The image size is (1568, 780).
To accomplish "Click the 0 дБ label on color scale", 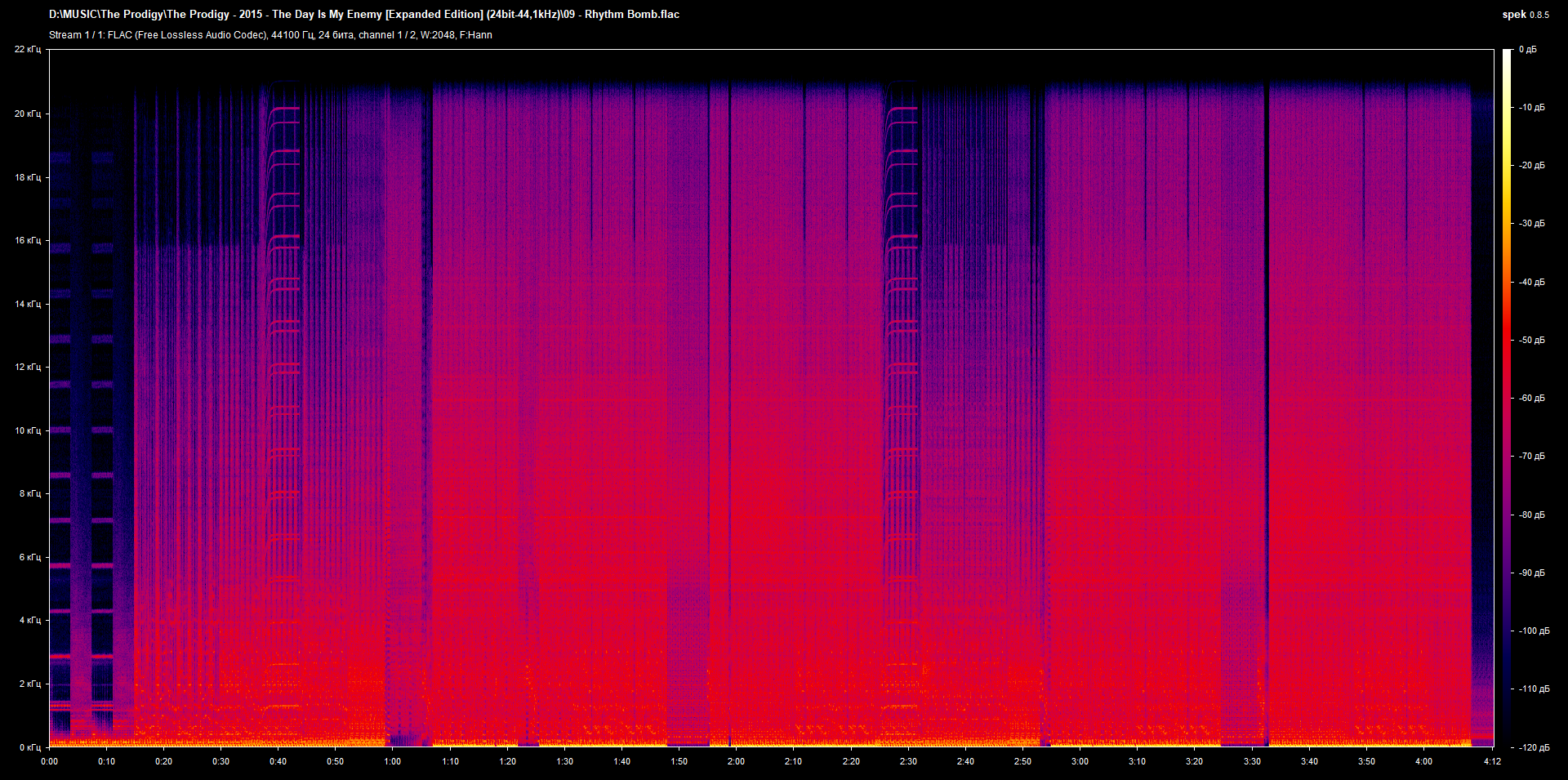I will (x=1527, y=50).
